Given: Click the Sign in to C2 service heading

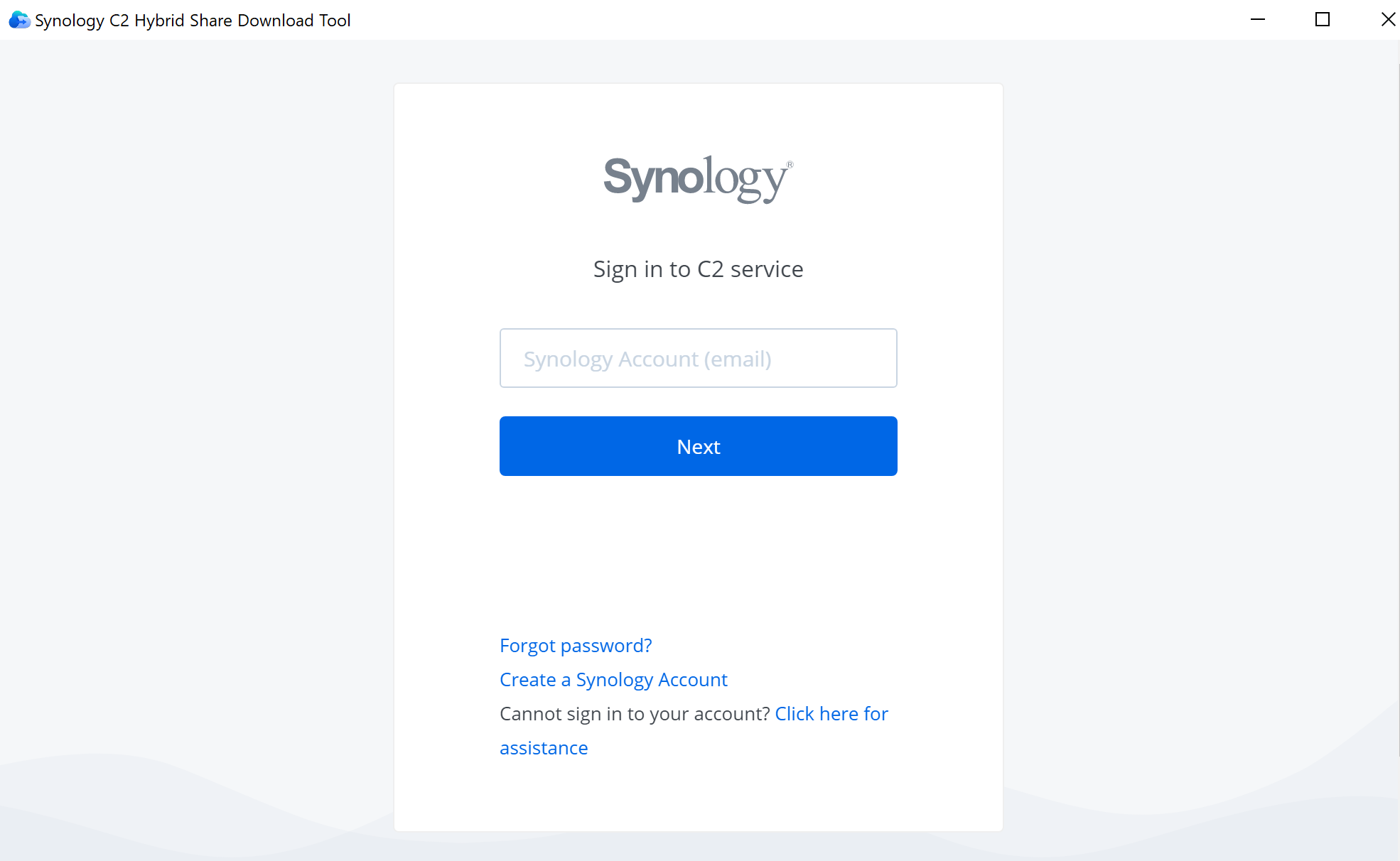Looking at the screenshot, I should coord(699,269).
